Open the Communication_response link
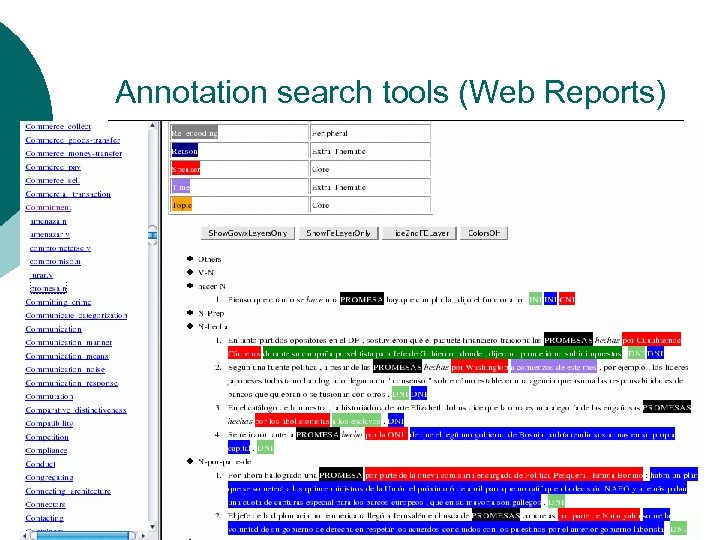The width and height of the screenshot is (720, 540). coord(72,383)
